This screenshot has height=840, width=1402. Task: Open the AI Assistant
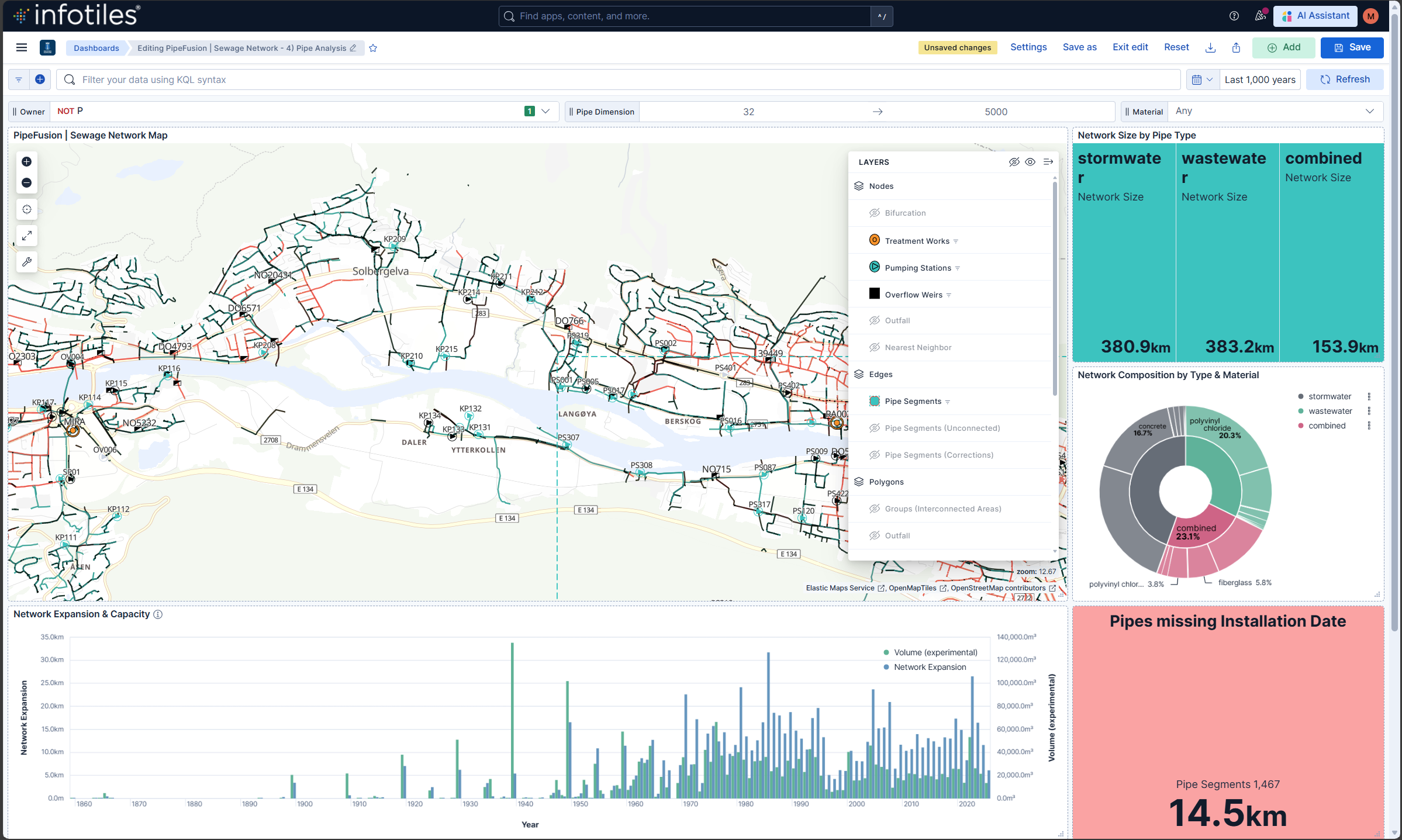1315,16
